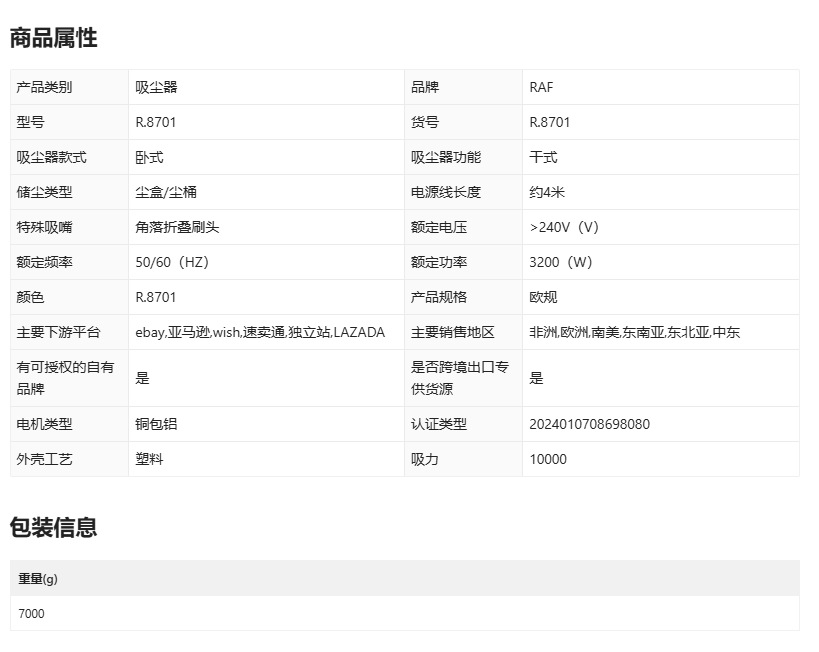Select the brand value RAF

coord(541,87)
